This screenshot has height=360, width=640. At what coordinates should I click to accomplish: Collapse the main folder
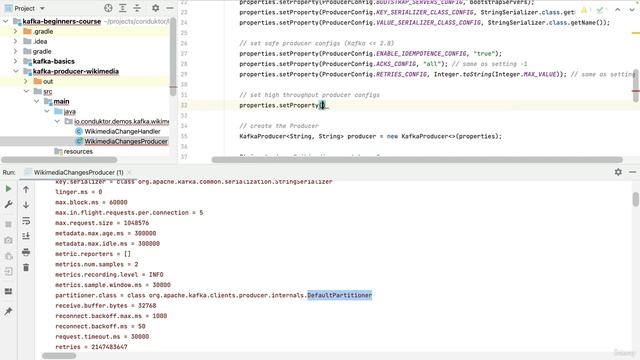(36, 101)
